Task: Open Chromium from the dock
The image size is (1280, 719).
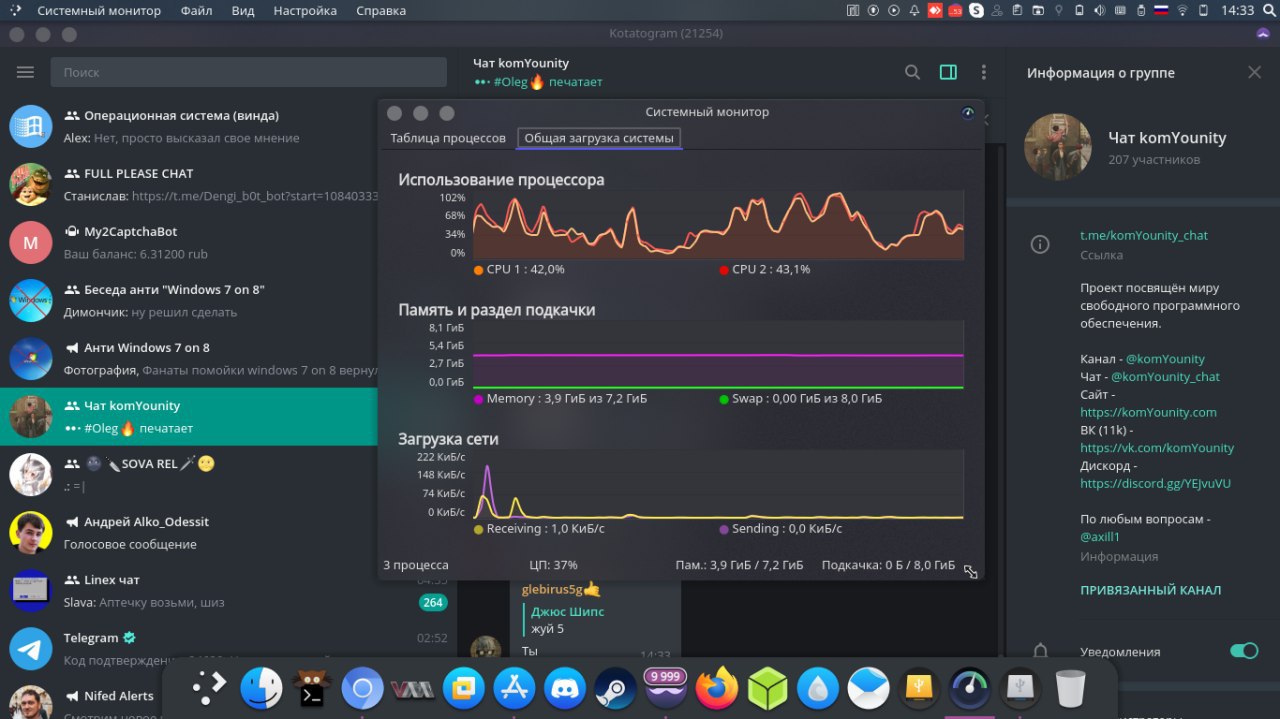Action: click(362, 689)
